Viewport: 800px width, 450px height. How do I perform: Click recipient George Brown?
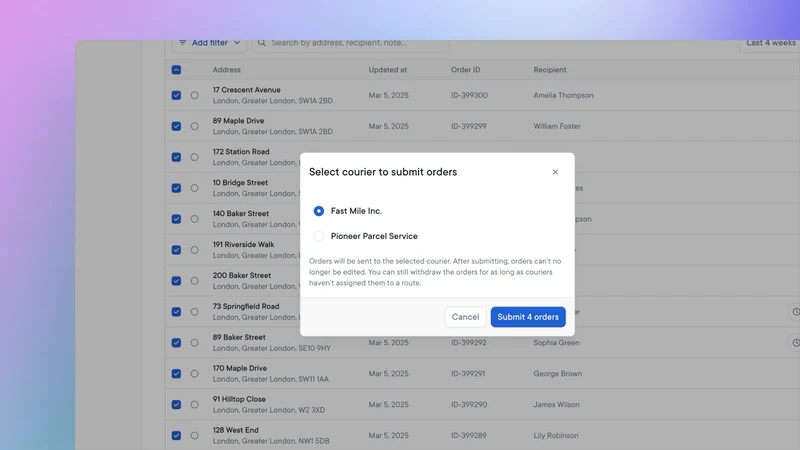coord(558,374)
